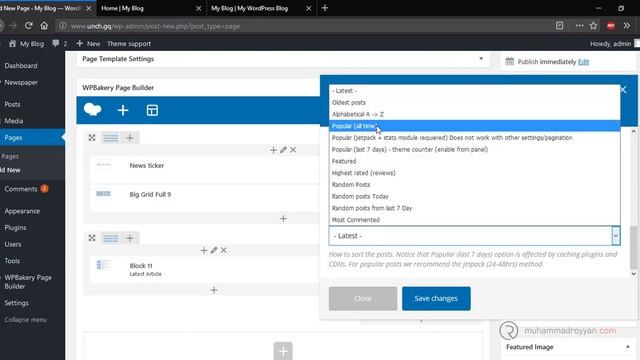The image size is (640, 360).
Task: Collapse the WordPress sidebar menu
Action: tap(25, 320)
